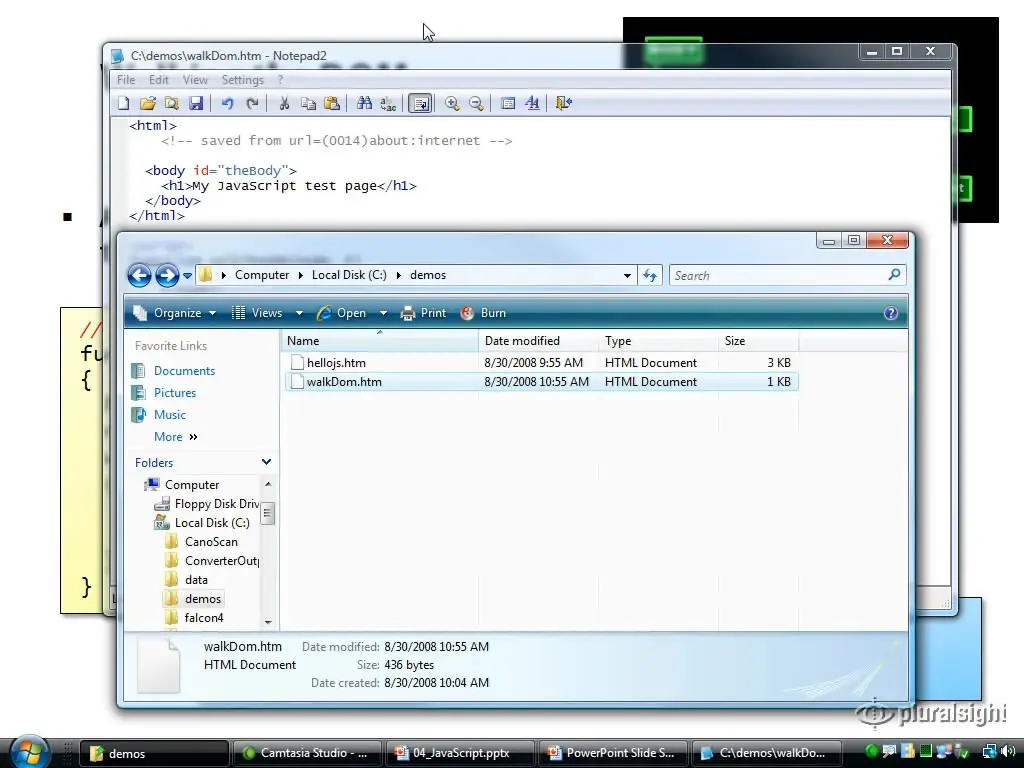Click the Explorer help question mark icon

coord(891,313)
